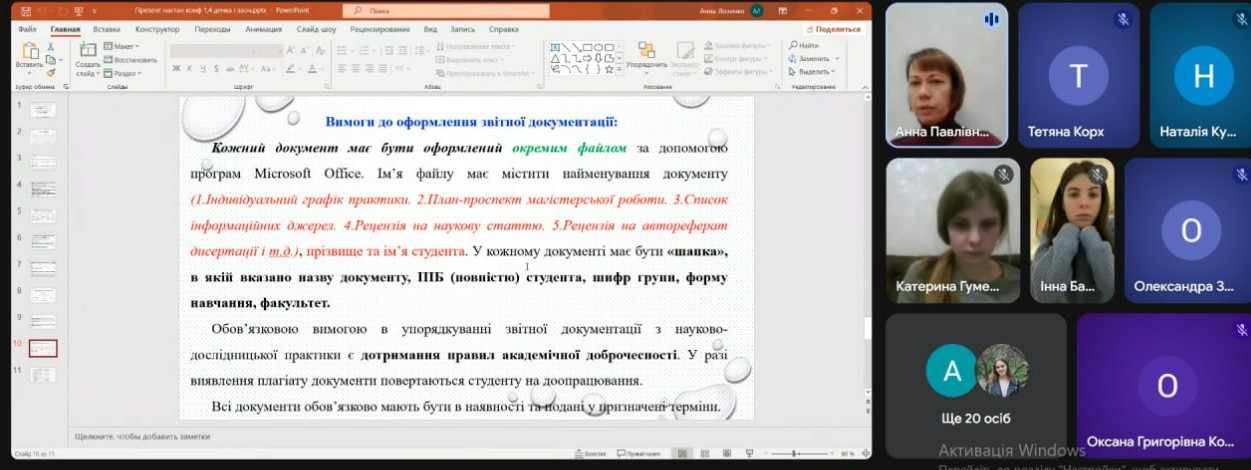The height and width of the screenshot is (470, 1251).
Task: Select slide 11 thumbnail in the panel
Action: point(43,375)
